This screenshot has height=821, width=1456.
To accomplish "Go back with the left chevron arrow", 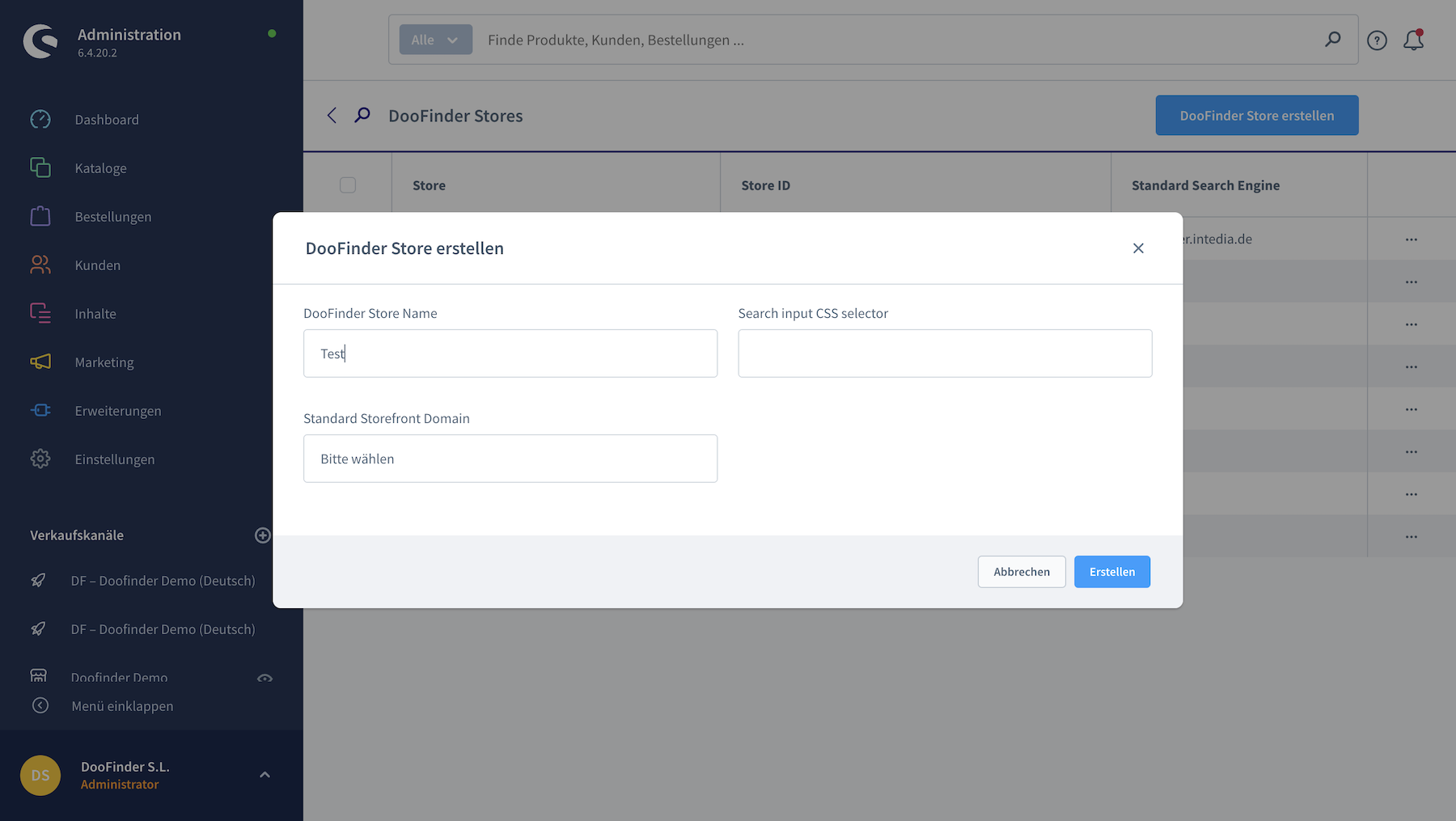I will coord(332,116).
